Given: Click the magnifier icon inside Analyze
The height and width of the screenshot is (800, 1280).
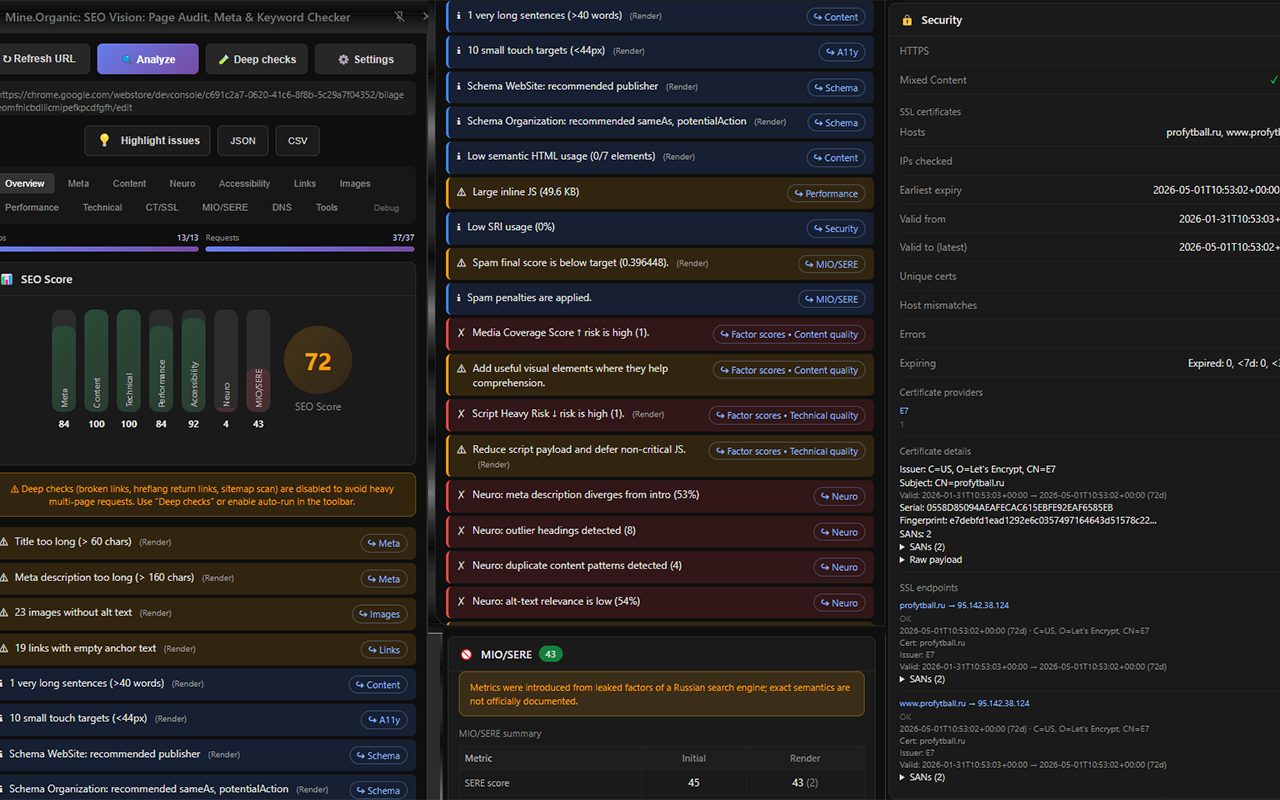Looking at the screenshot, I should pyautogui.click(x=126, y=59).
